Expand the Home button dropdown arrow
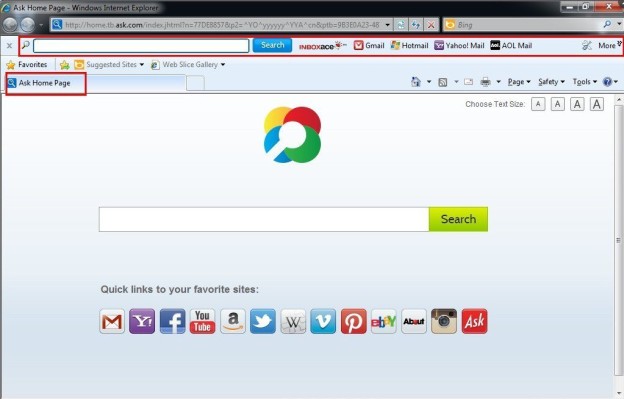Viewport: 624px width, 399px height. (x=429, y=82)
